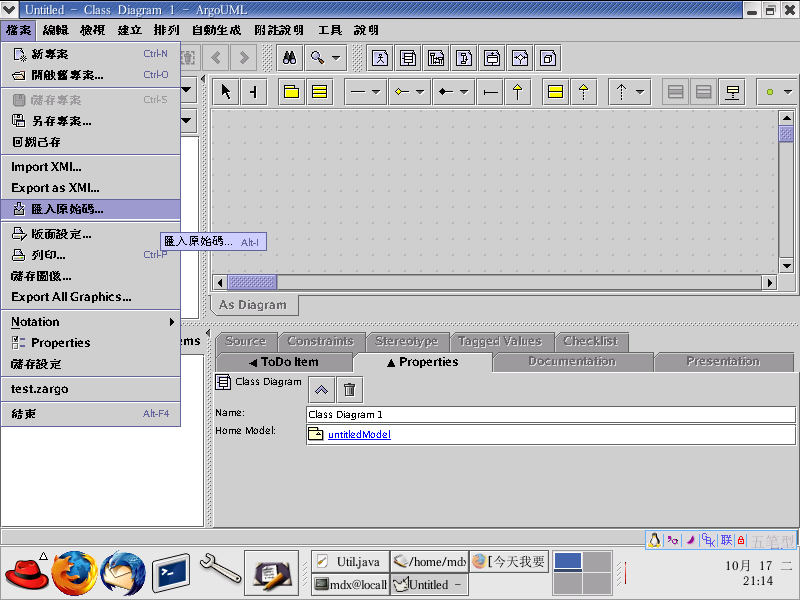Click the Name field containing Class Diagram 1
Viewport: 800px width, 600px height.
click(x=551, y=414)
